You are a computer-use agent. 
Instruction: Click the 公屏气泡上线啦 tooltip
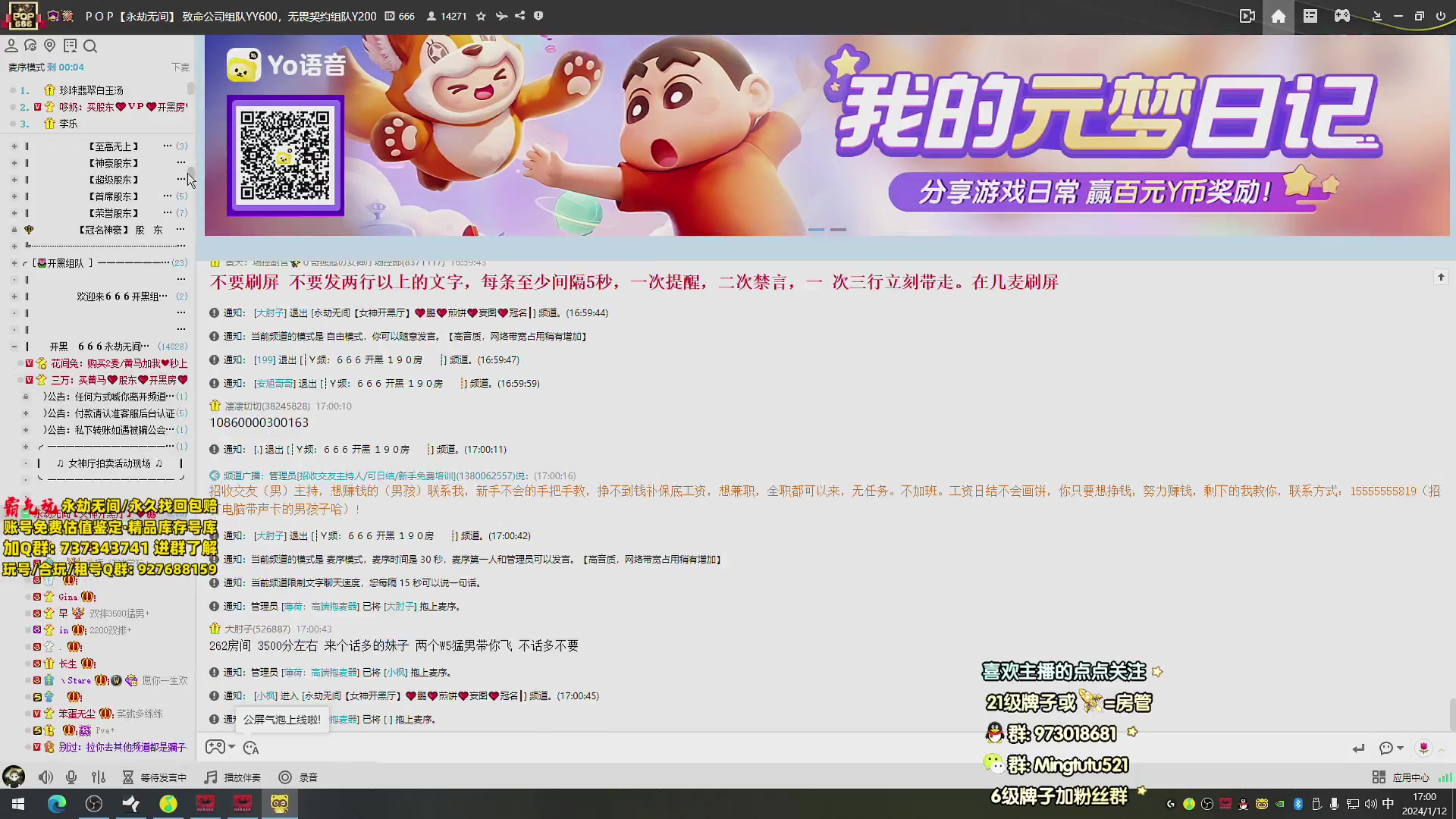coord(282,720)
